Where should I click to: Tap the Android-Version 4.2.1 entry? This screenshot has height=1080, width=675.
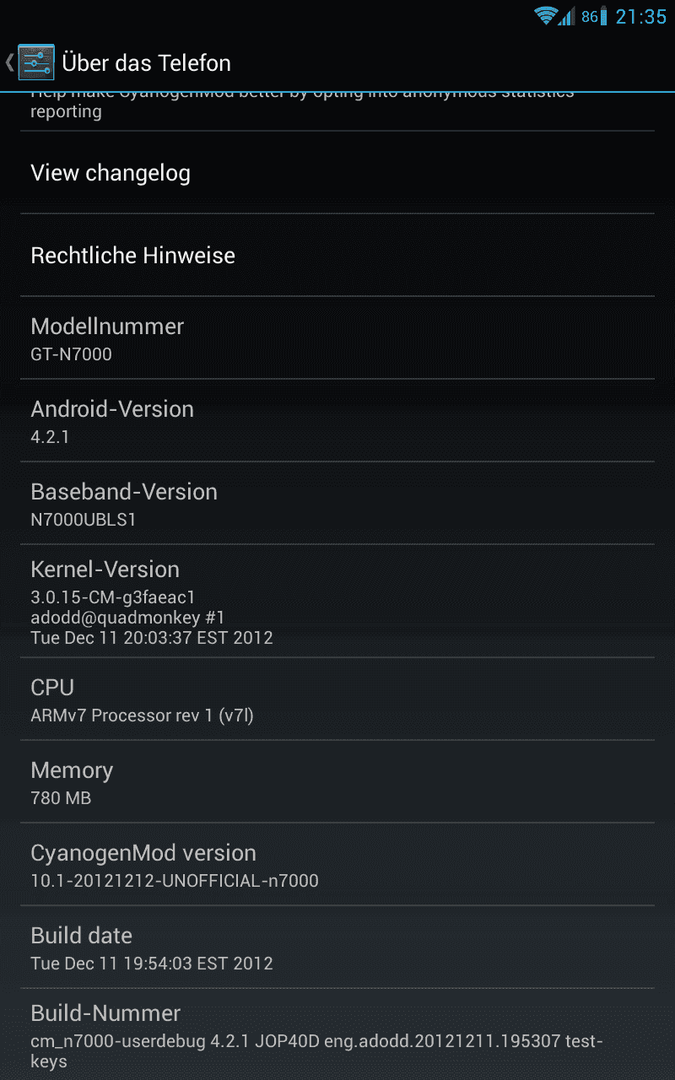(x=338, y=420)
